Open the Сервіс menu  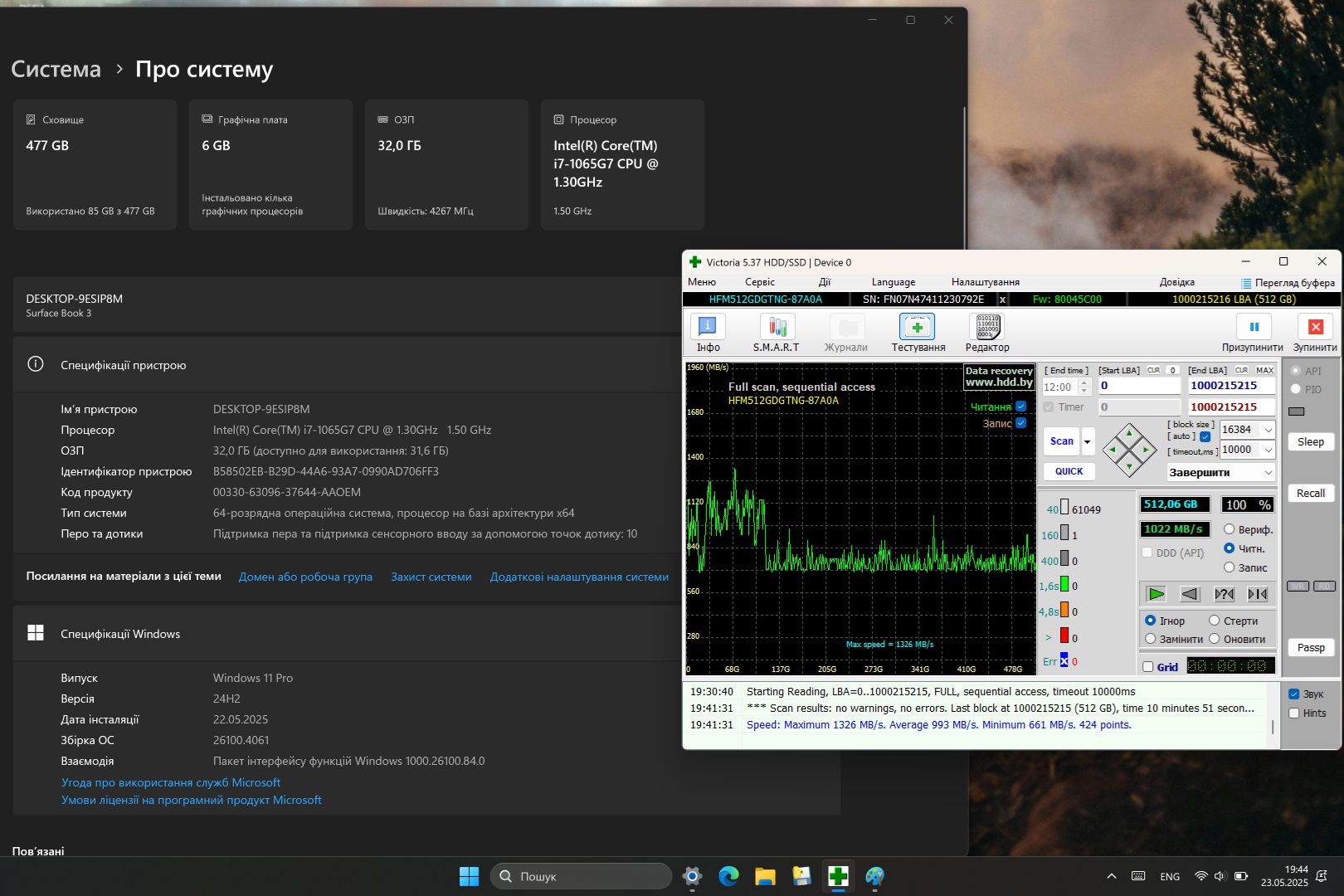[760, 282]
